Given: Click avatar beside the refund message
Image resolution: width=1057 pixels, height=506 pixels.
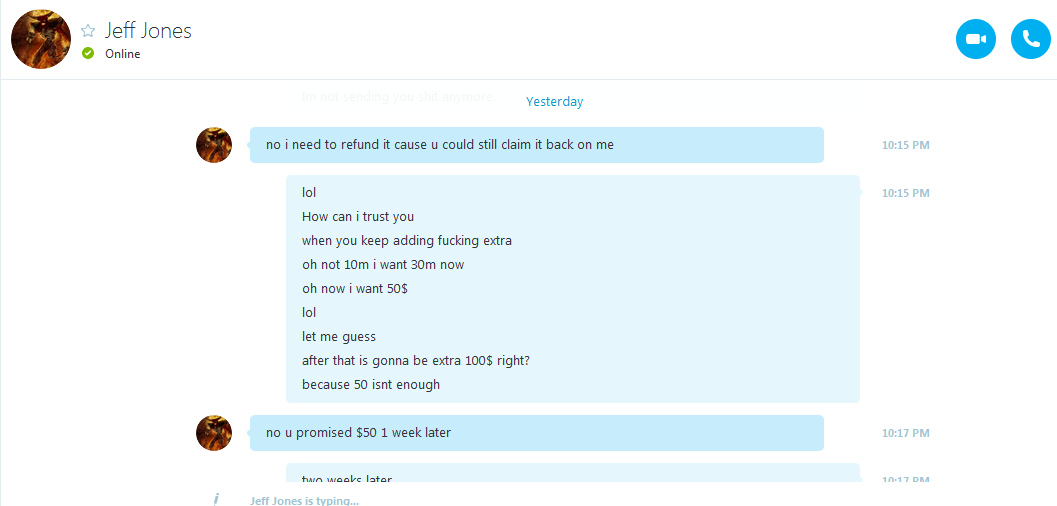Looking at the screenshot, I should tap(214, 145).
